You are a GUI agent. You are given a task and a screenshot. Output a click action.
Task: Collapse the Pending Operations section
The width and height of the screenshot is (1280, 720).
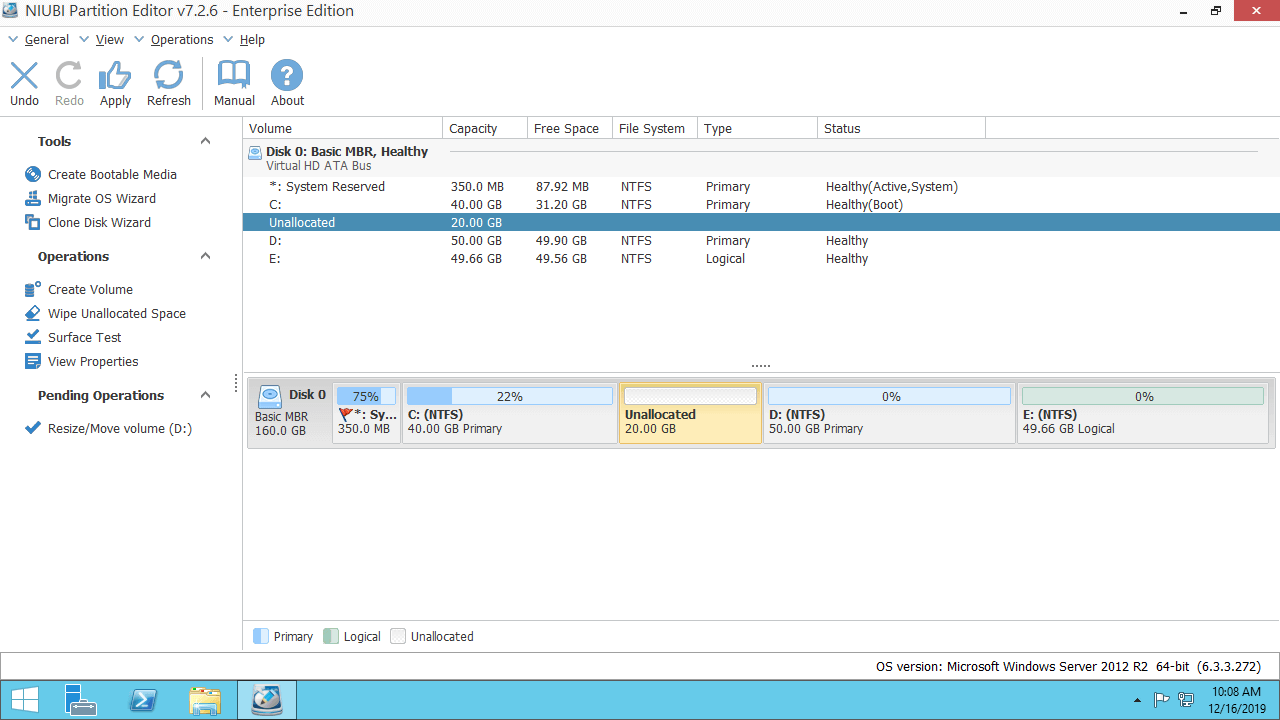(206, 395)
